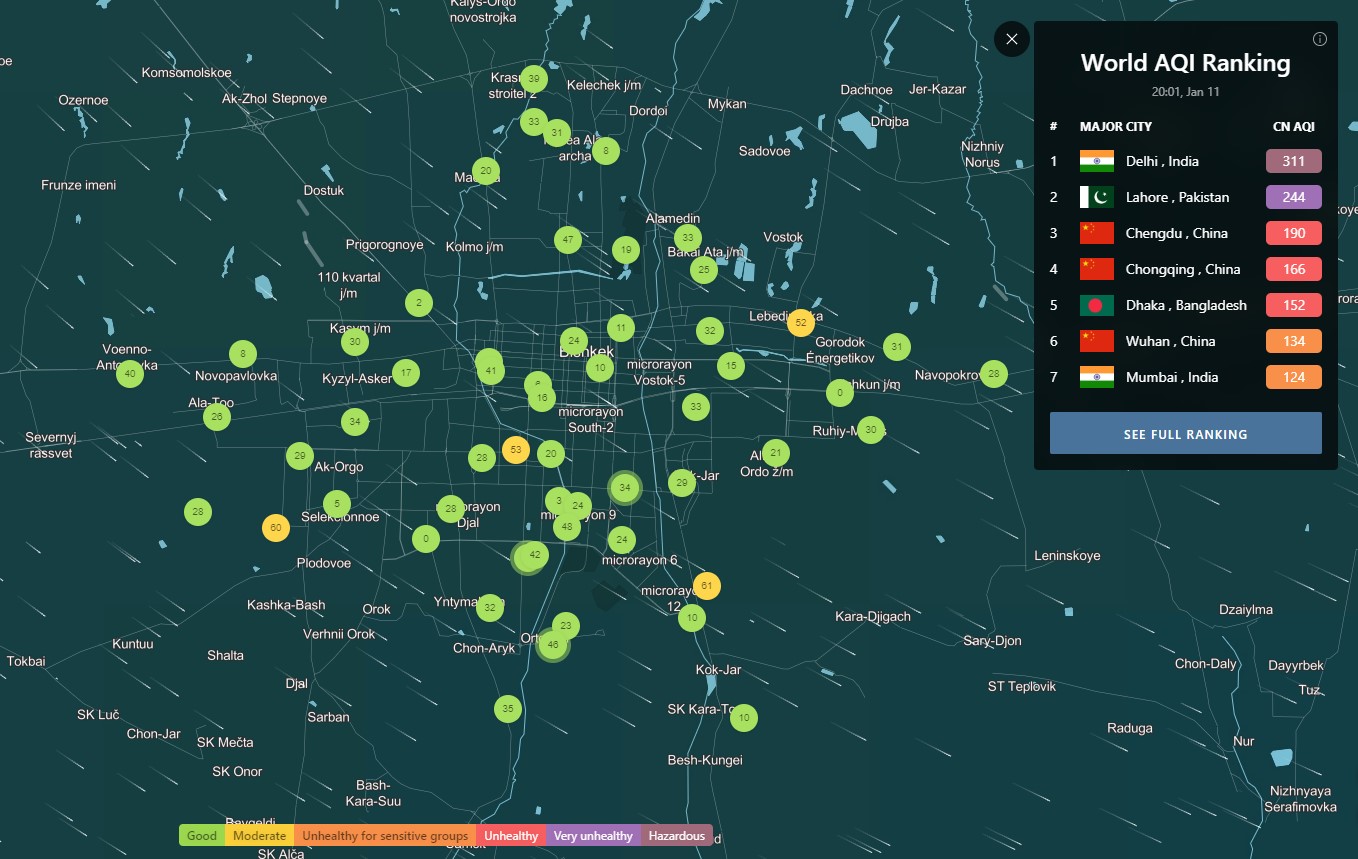
Task: Open the Mumbai, India ranking entry
Action: coord(1171,377)
